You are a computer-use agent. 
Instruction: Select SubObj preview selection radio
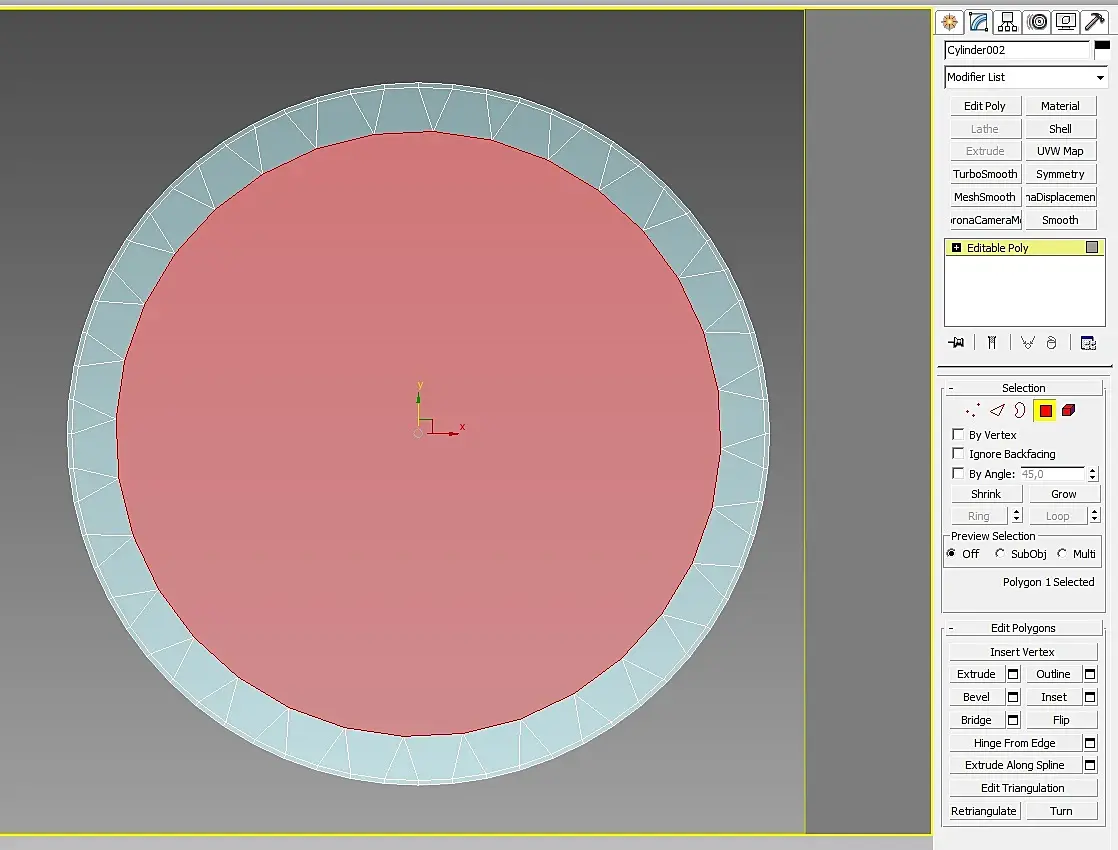[1000, 553]
